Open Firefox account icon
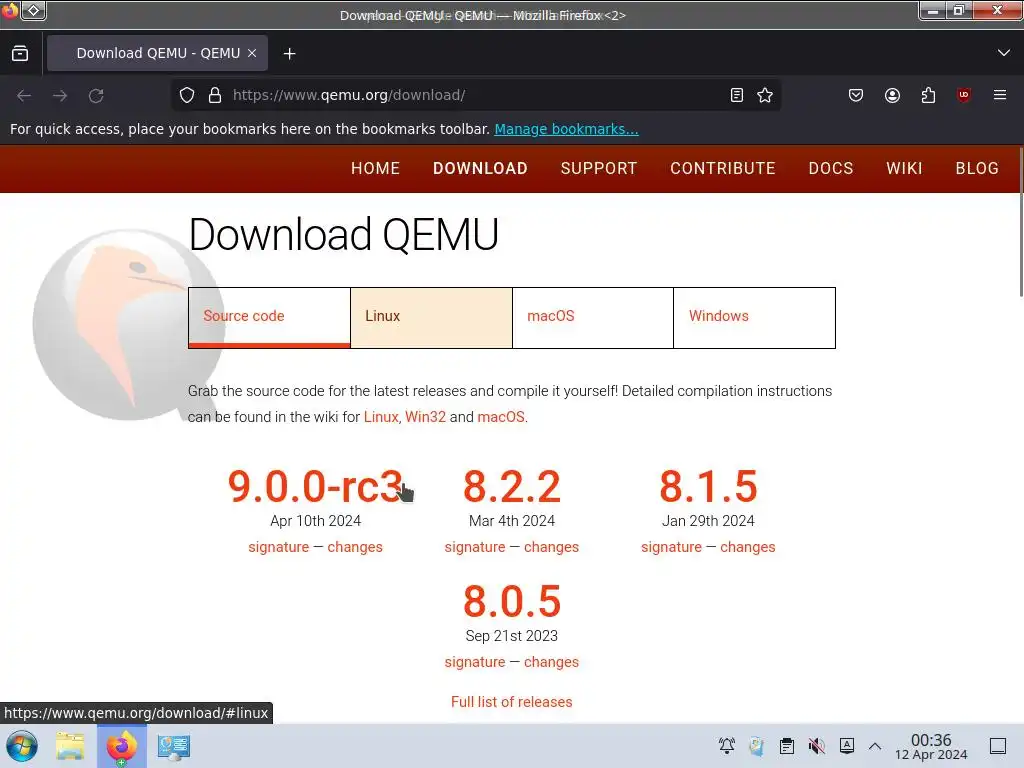Screen dimensions: 1024x768 [x=892, y=95]
